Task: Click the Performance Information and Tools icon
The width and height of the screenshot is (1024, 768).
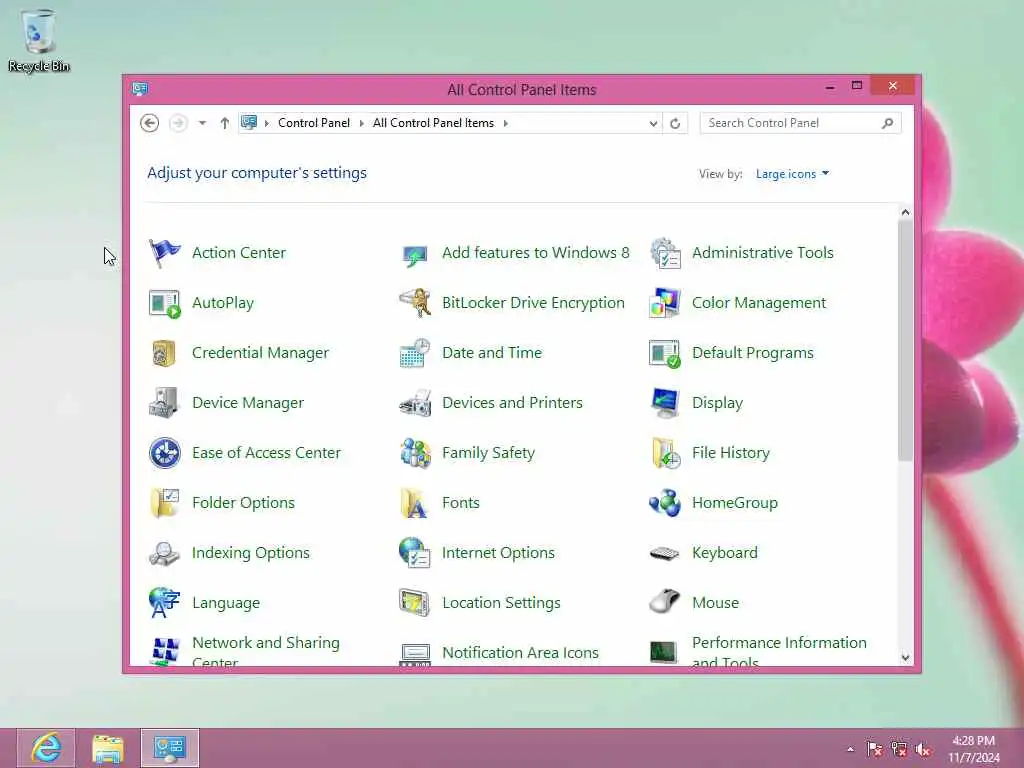Action: click(664, 652)
